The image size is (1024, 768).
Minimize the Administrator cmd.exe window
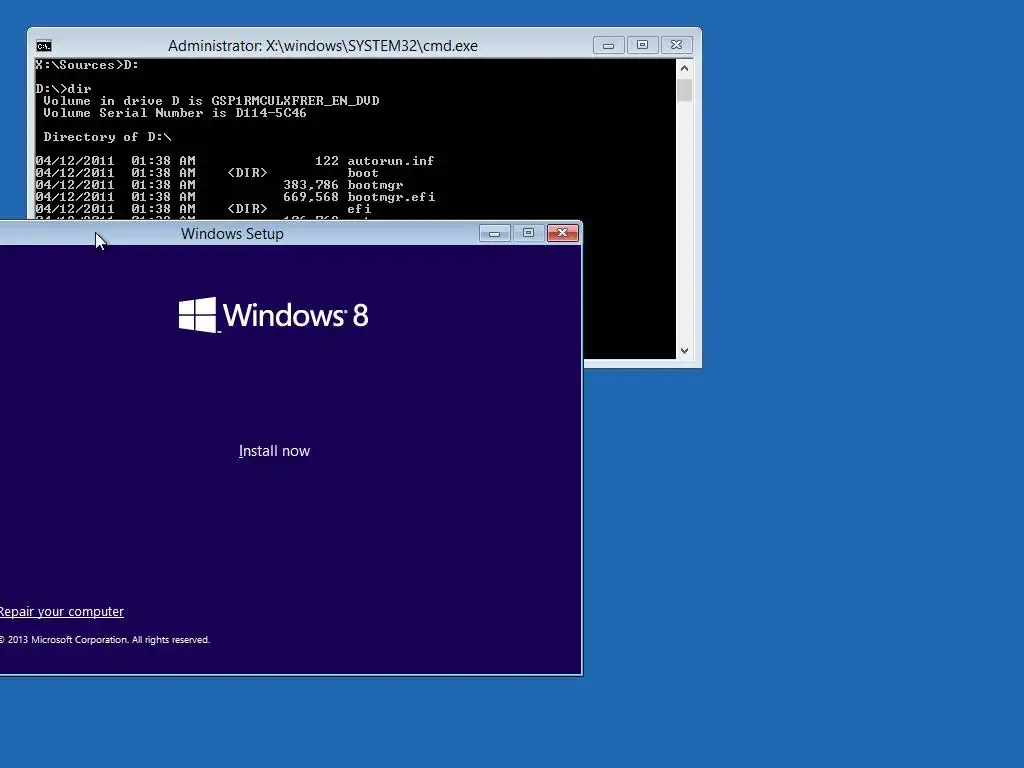[x=609, y=45]
